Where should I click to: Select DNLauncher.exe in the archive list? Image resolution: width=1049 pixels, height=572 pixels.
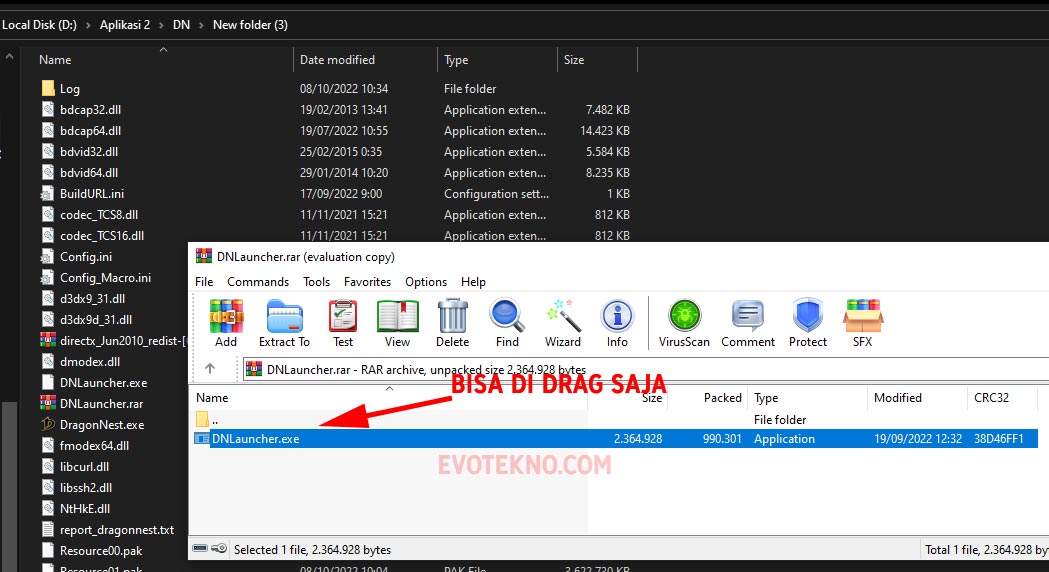255,439
